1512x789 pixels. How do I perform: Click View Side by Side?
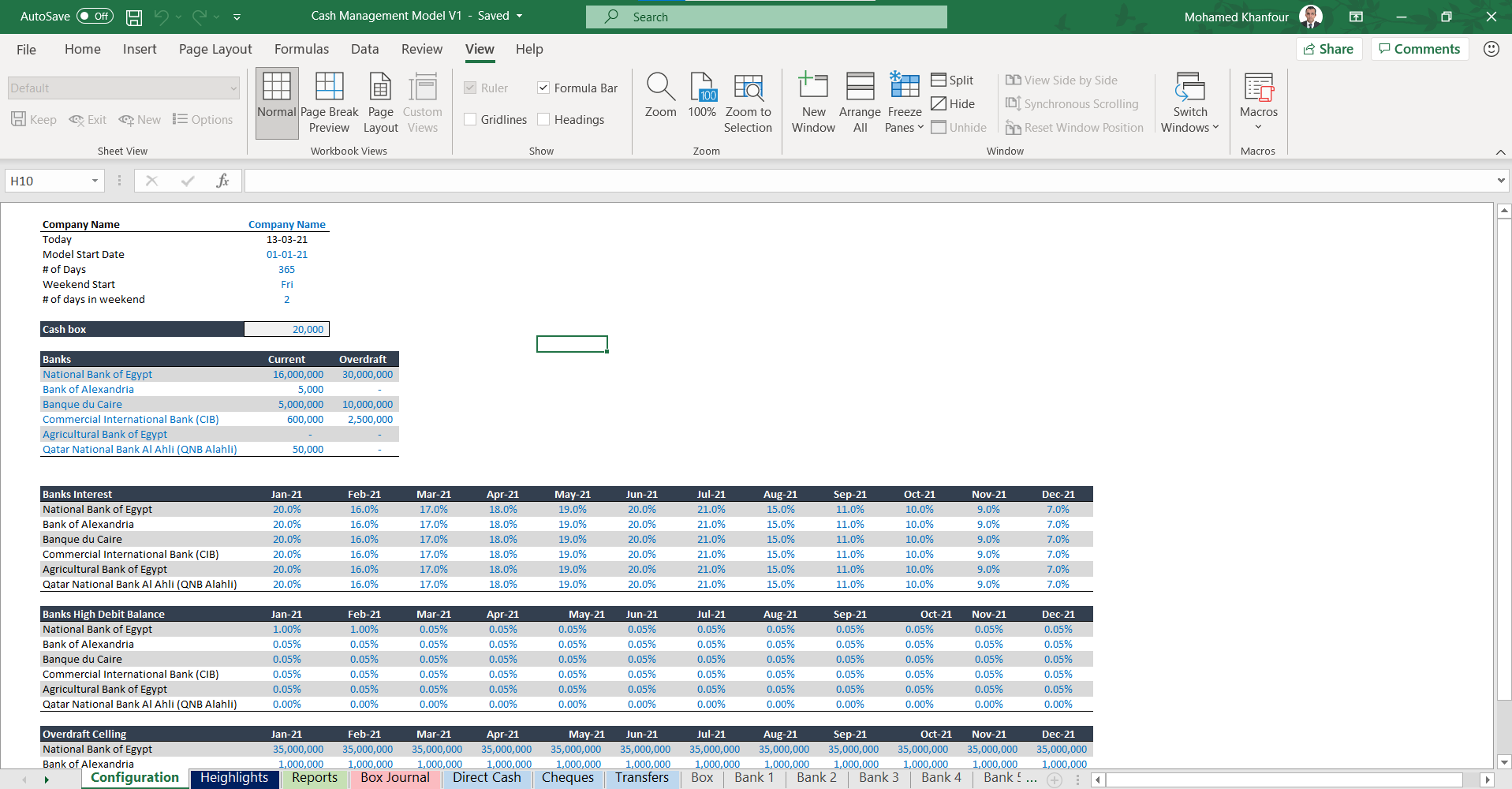(1062, 80)
